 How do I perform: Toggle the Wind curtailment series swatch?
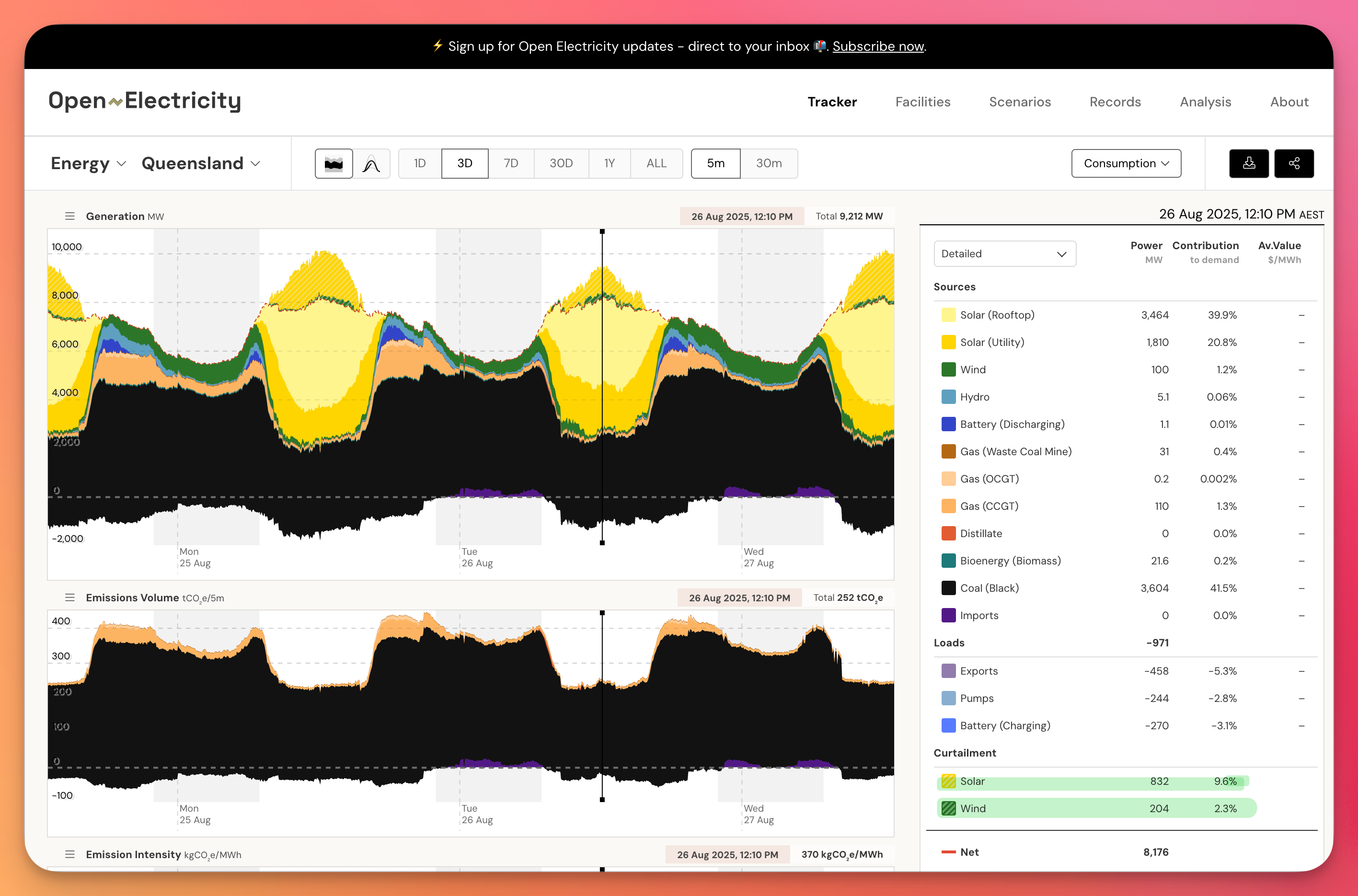click(948, 809)
